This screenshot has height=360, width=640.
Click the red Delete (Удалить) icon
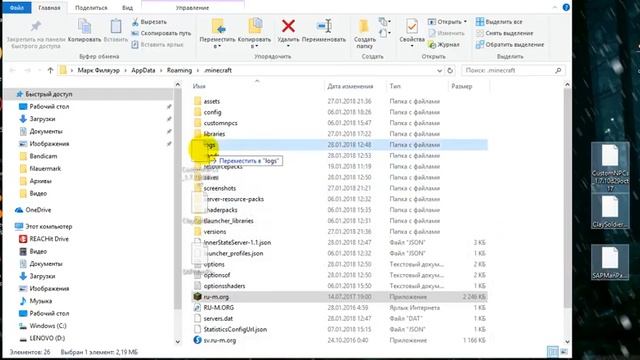click(288, 27)
